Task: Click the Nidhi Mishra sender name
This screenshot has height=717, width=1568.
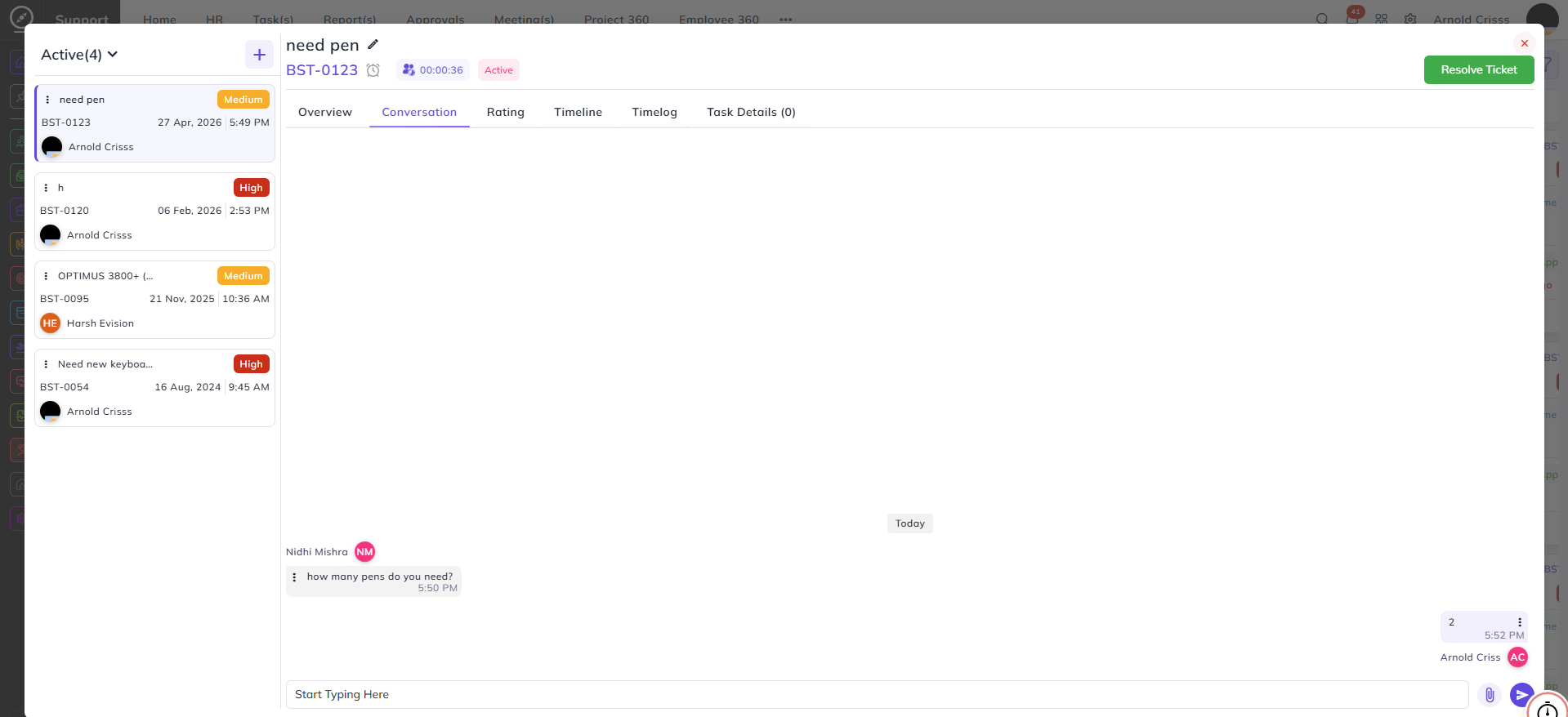Action: coord(317,552)
